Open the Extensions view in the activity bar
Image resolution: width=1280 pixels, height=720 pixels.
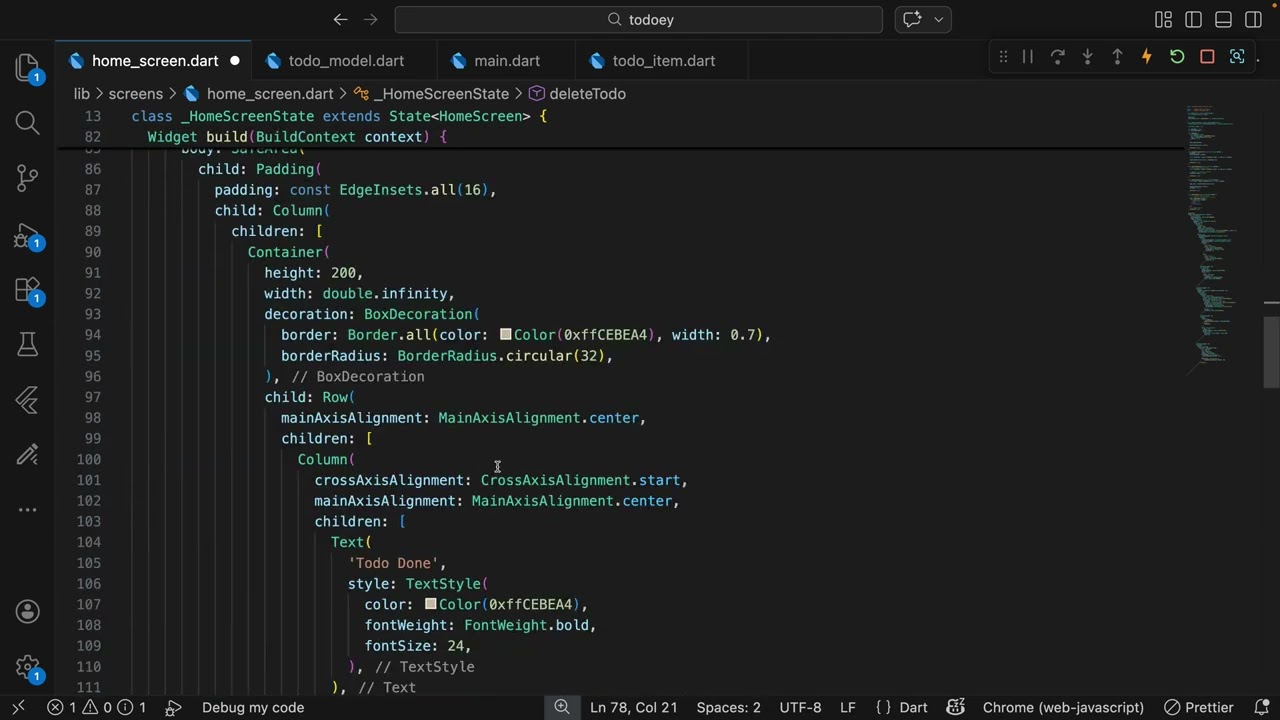[27, 290]
